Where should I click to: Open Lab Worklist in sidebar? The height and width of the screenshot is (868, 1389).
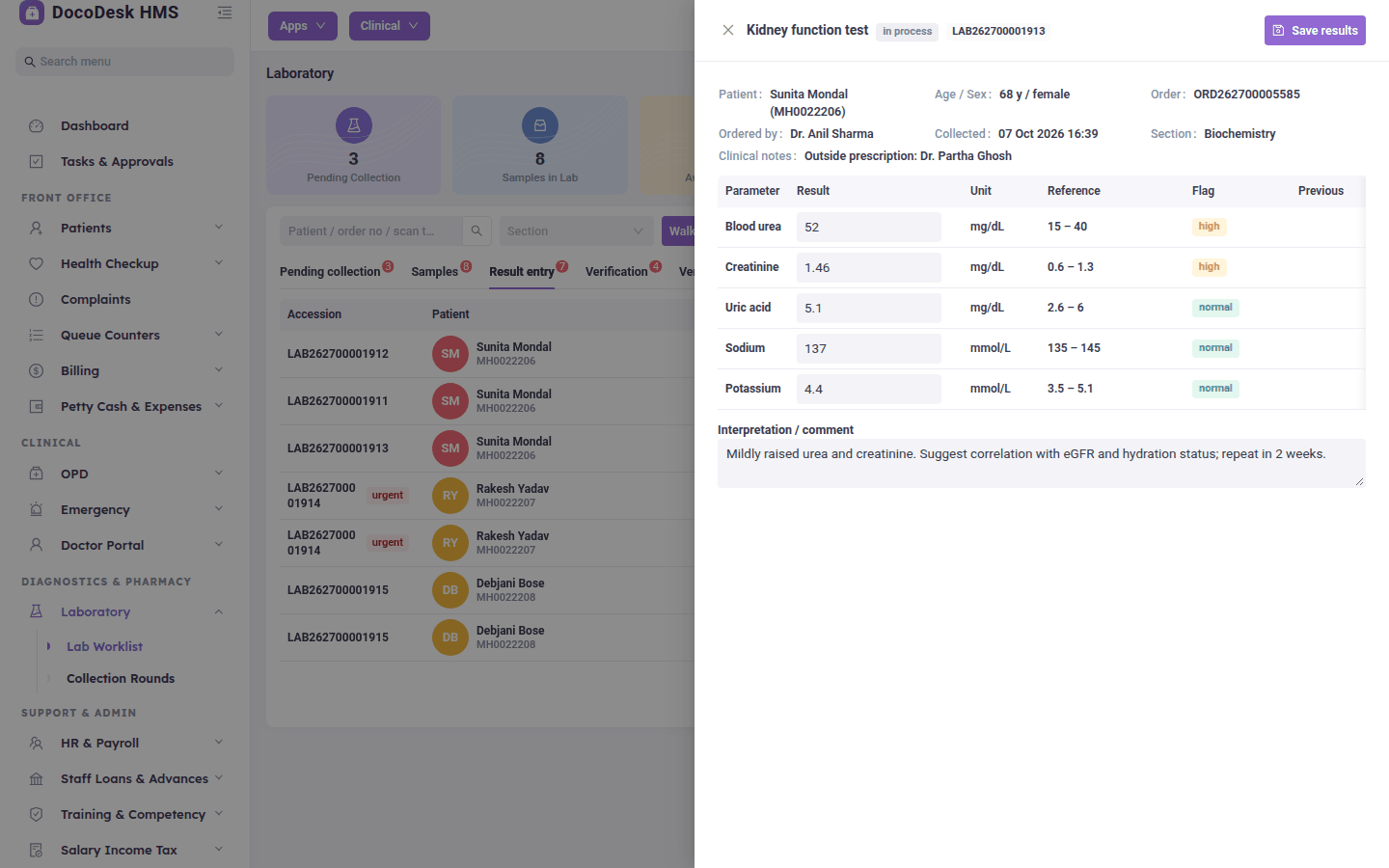tap(104, 646)
